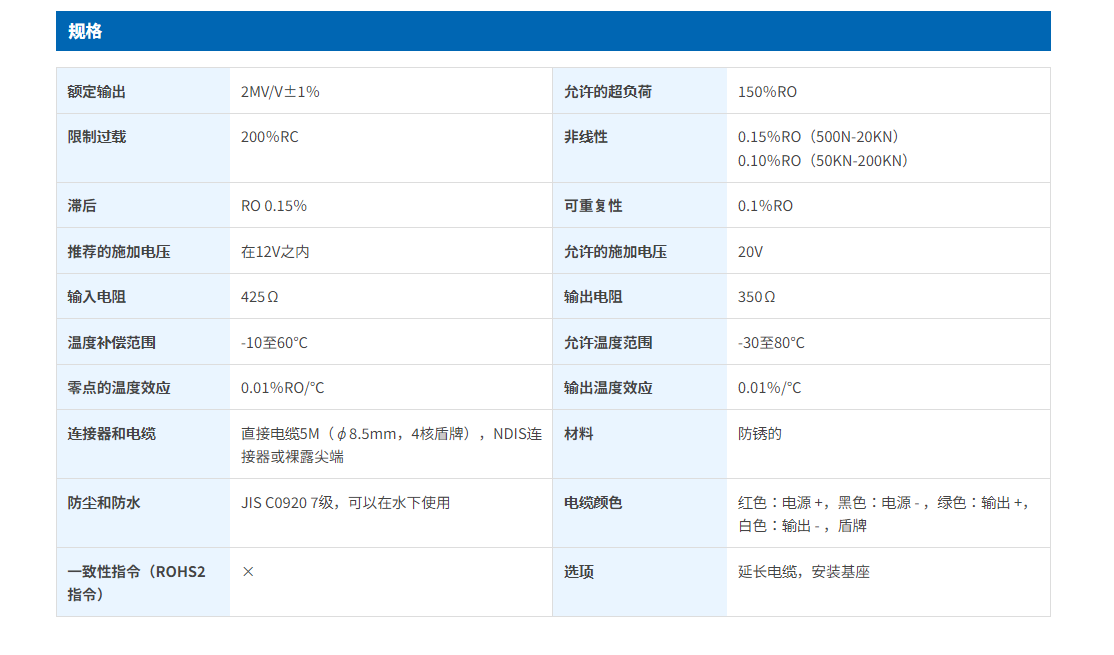The height and width of the screenshot is (655, 1114).
Task: Select the 允许的施加电压 label
Action: click(x=615, y=251)
